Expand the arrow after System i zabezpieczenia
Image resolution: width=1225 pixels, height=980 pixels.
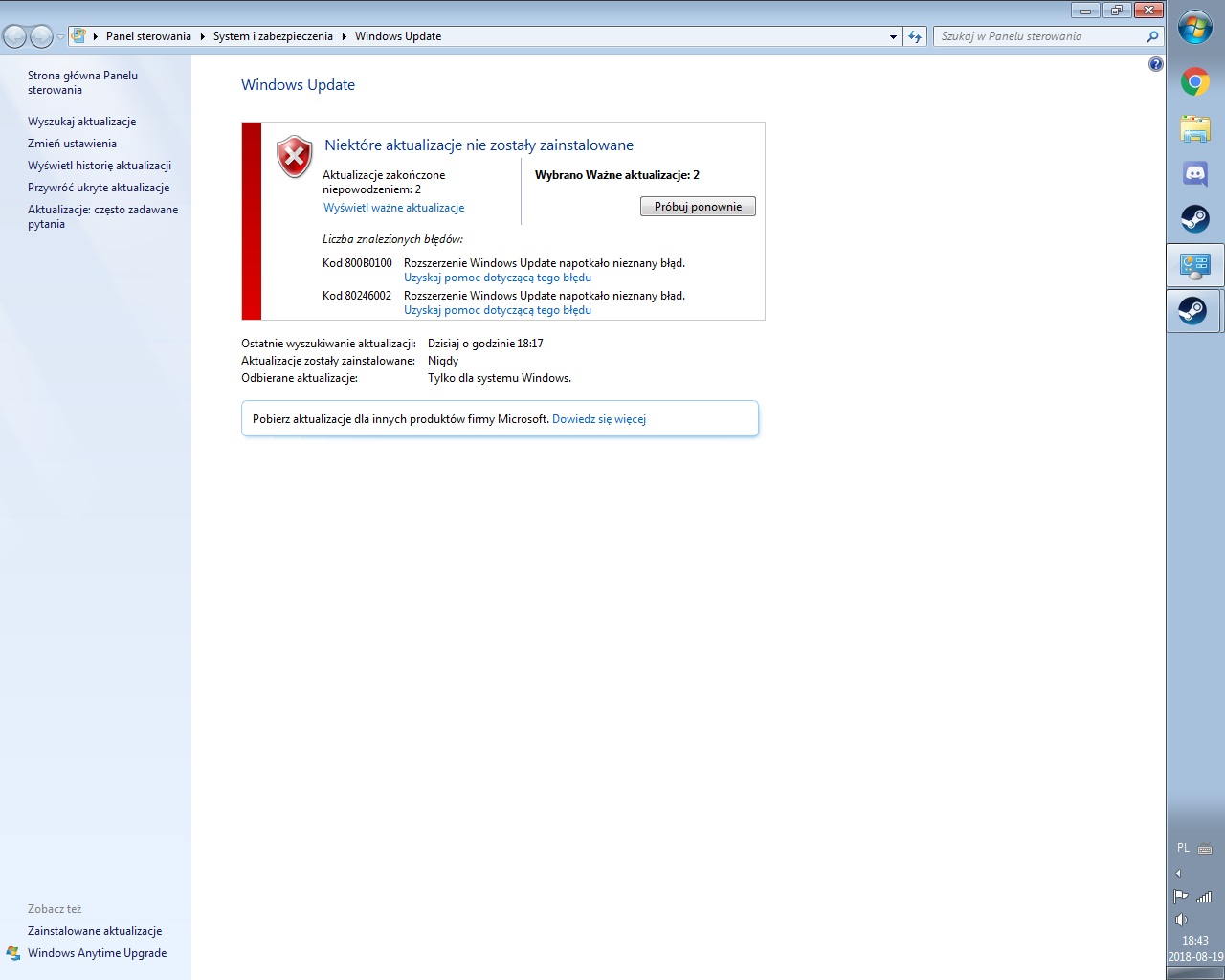344,36
